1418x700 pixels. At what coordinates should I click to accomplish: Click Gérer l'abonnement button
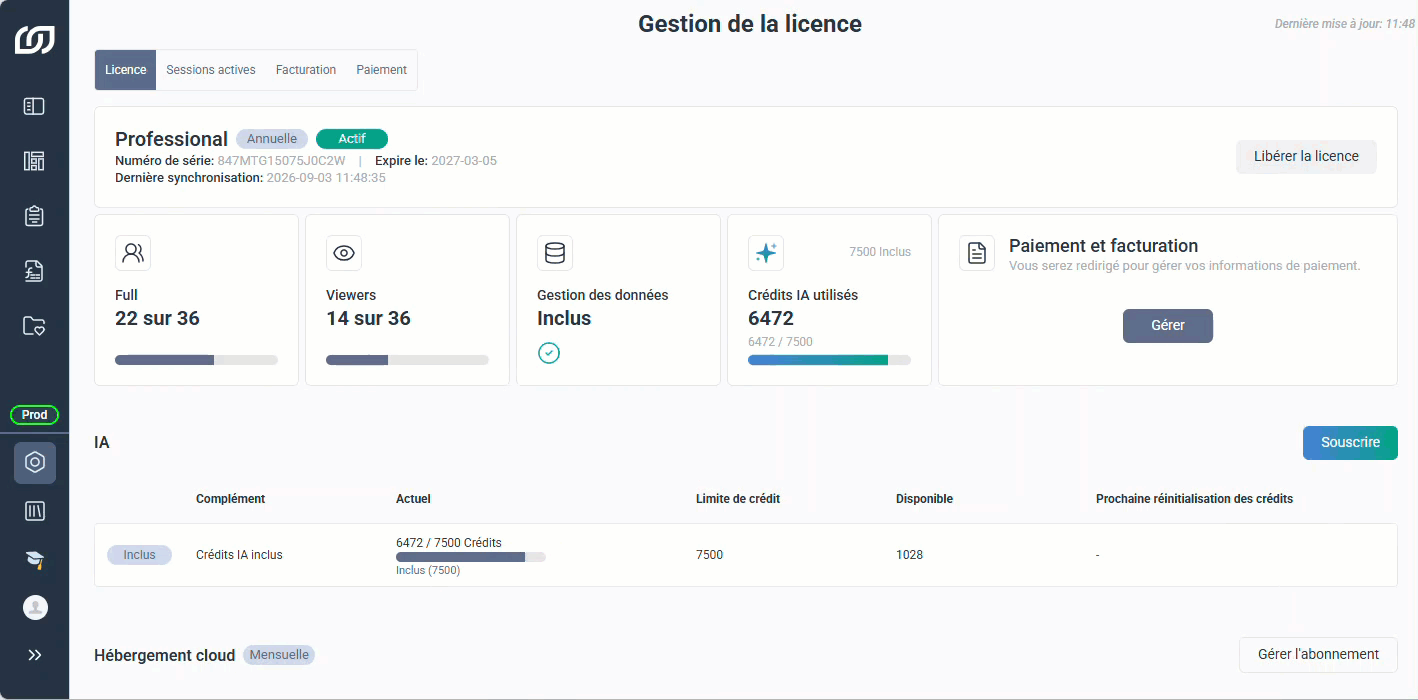[x=1318, y=655]
